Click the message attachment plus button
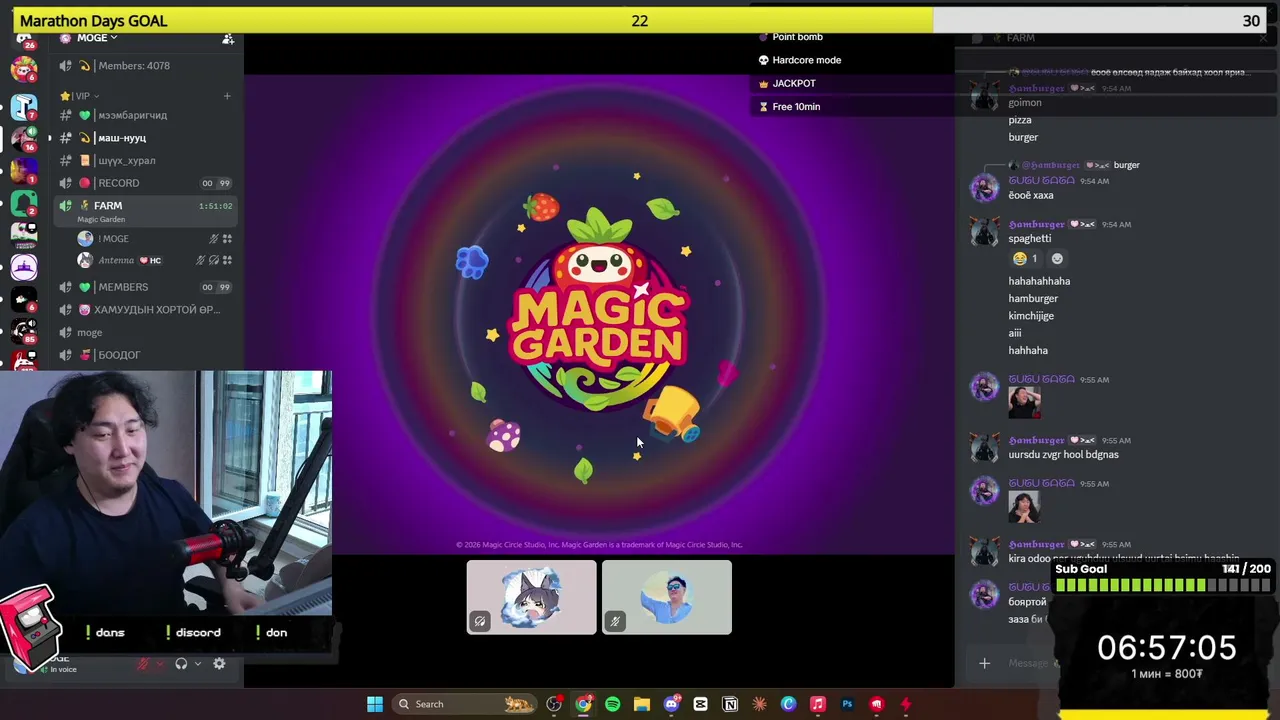This screenshot has height=720, width=1280. [984, 663]
